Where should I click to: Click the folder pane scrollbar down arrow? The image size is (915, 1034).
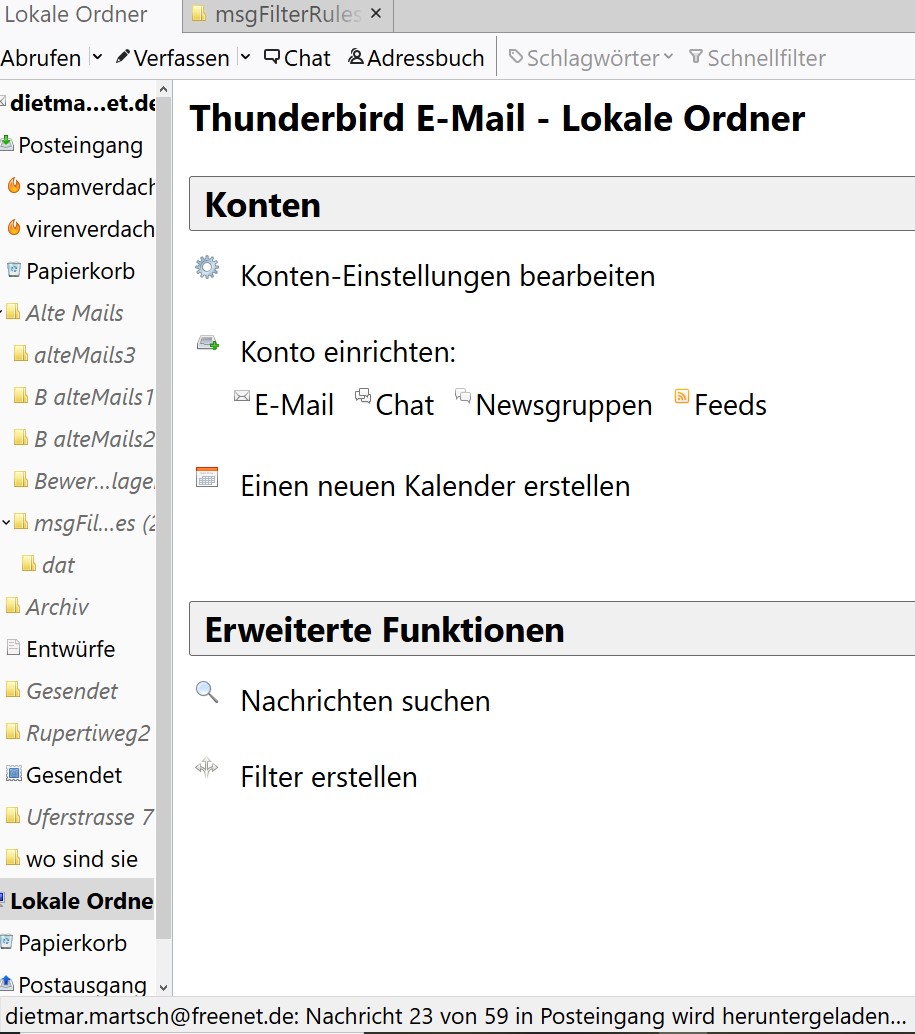164,987
